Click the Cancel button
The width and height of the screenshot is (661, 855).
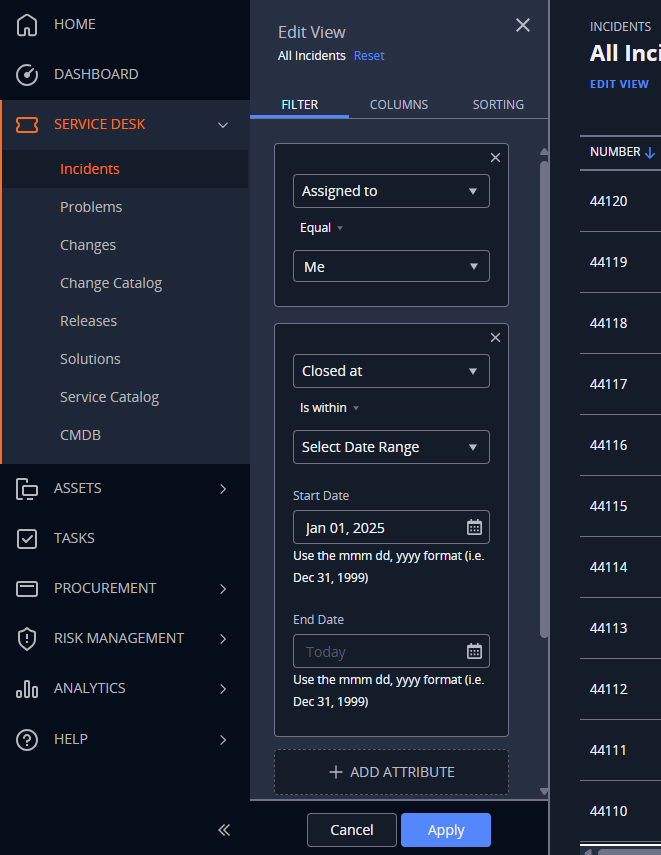click(x=352, y=830)
